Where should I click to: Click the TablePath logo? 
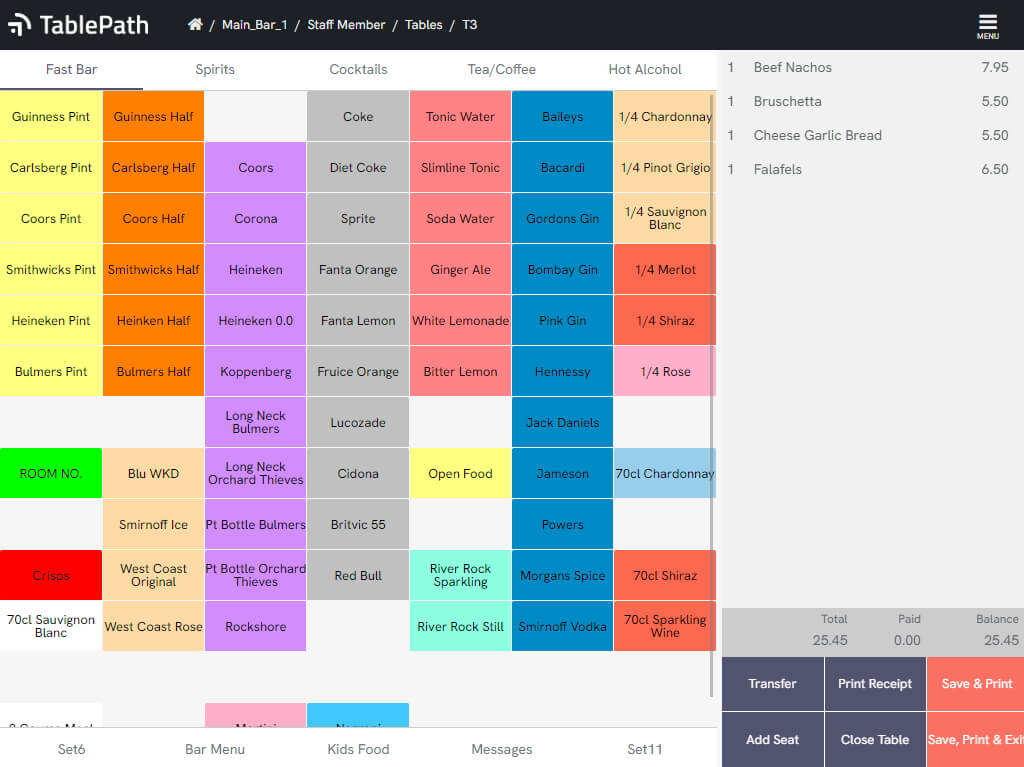78,25
